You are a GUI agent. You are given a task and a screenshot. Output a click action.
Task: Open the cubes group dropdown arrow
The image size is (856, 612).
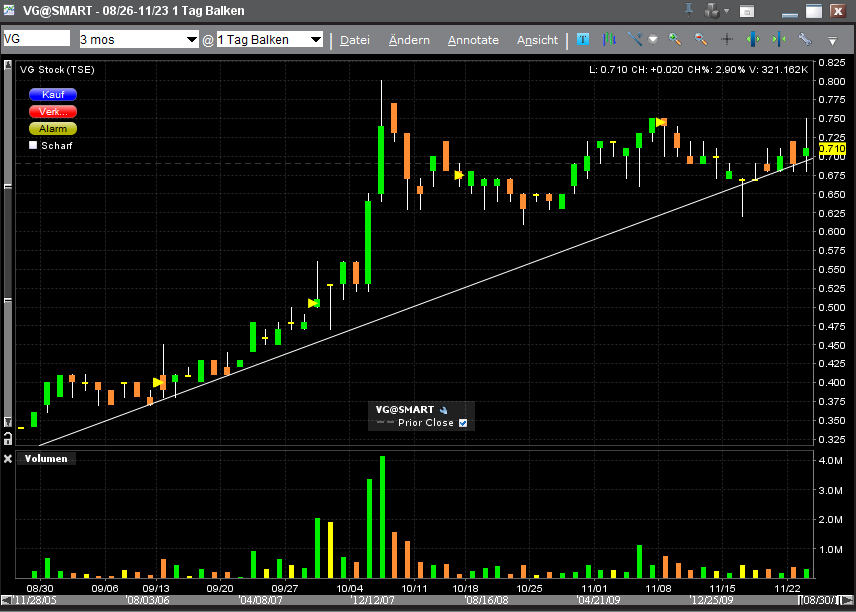(x=727, y=11)
